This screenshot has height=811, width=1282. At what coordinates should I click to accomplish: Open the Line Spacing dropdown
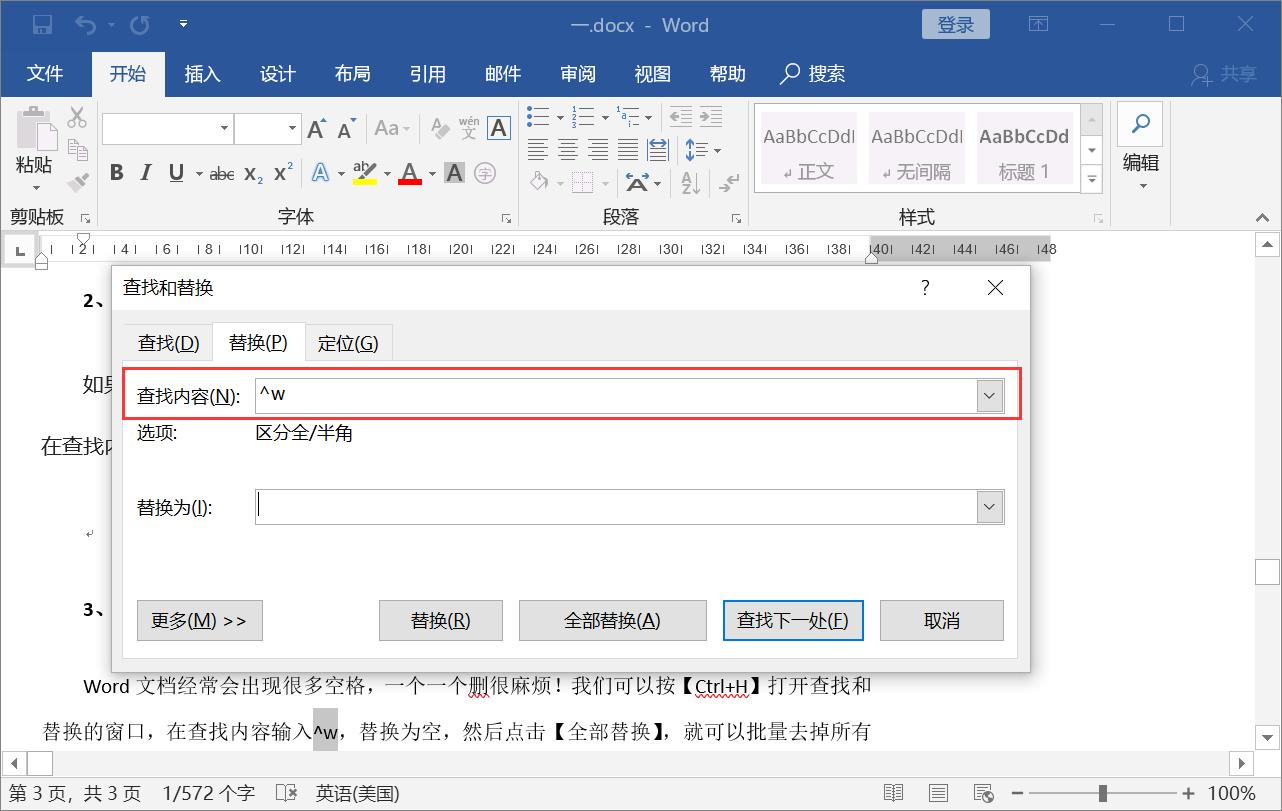pos(716,150)
